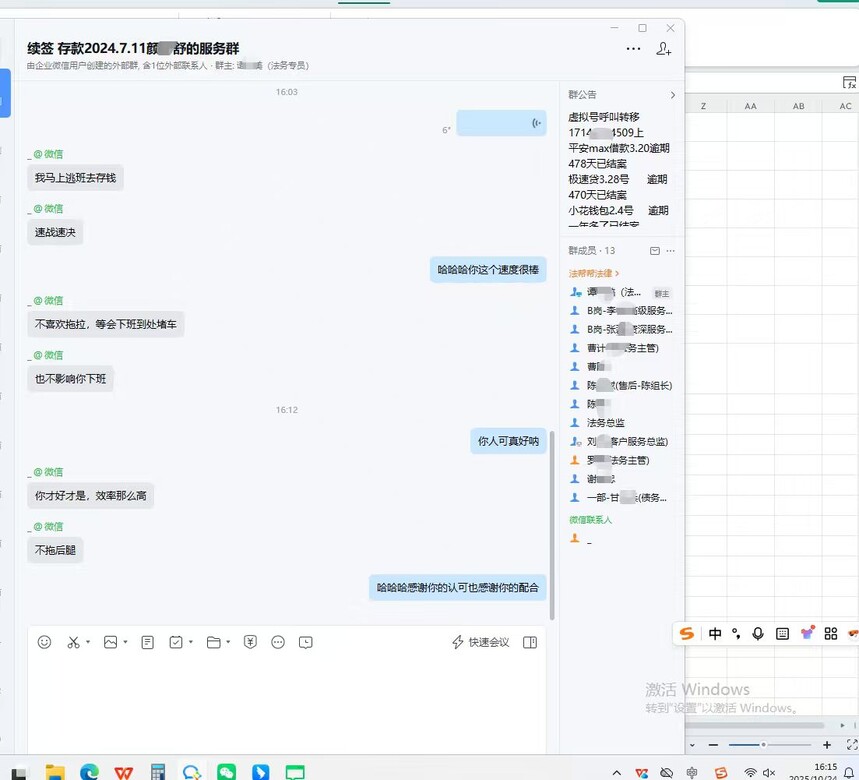Open the three-dot more menu in chat header

click(x=633, y=49)
